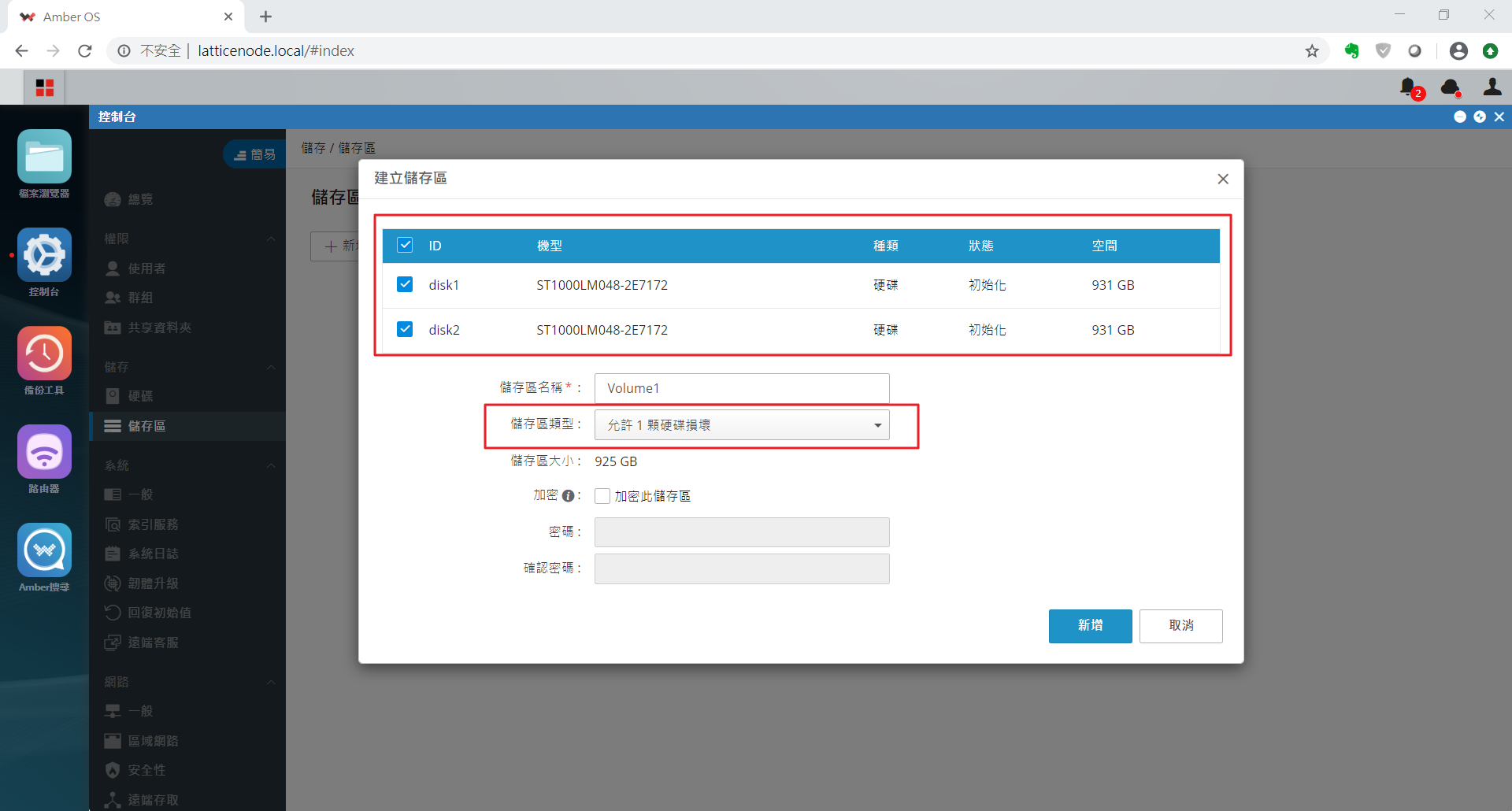Open the Router (路由器) app icon

(x=44, y=452)
